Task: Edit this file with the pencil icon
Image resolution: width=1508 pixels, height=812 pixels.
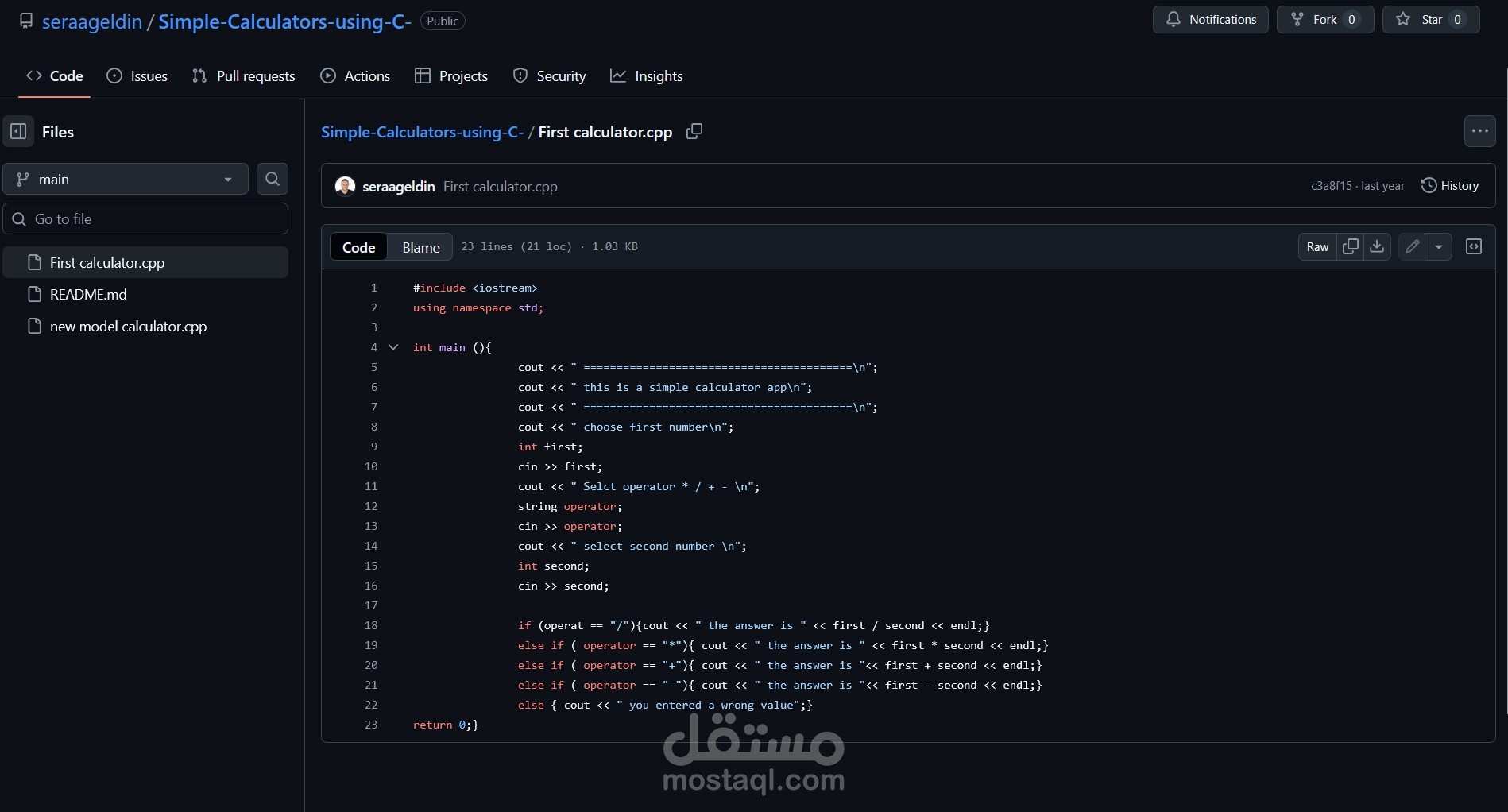Action: pyautogui.click(x=1412, y=246)
